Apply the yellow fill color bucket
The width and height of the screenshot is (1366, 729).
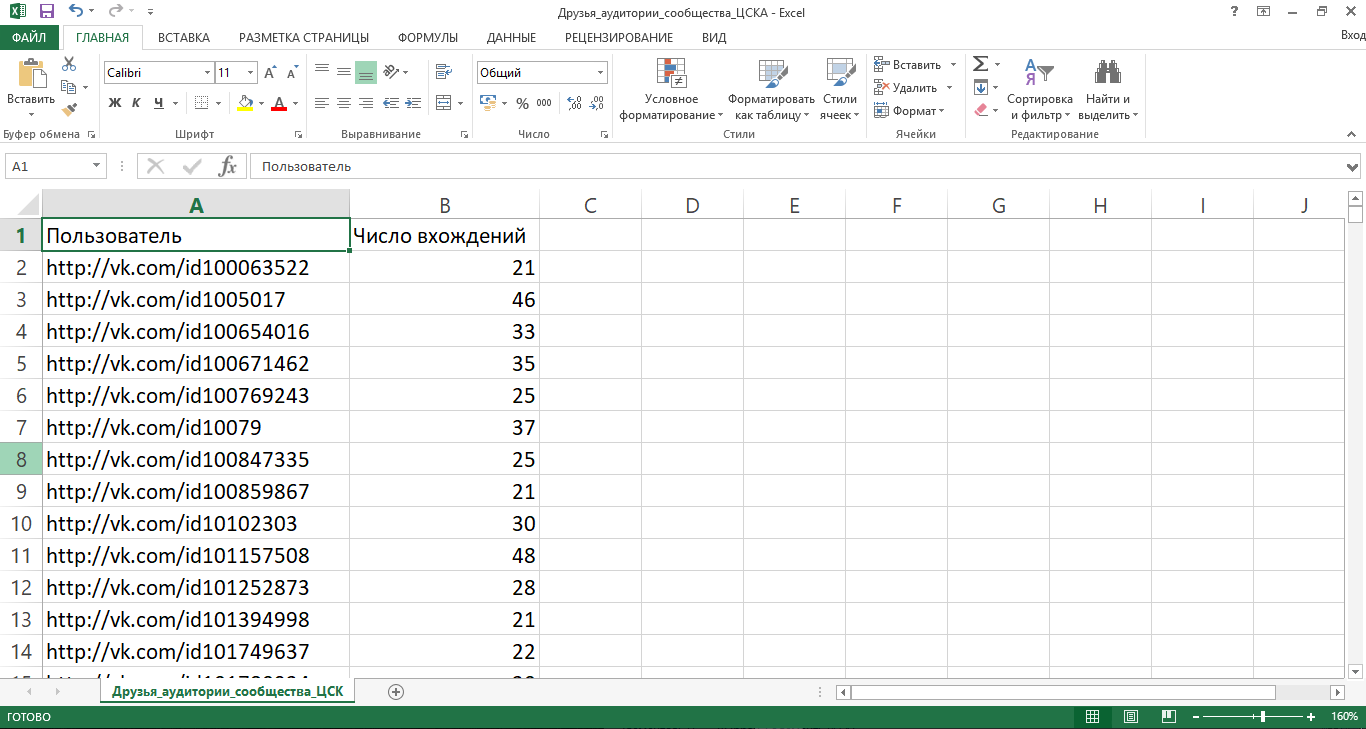[246, 103]
